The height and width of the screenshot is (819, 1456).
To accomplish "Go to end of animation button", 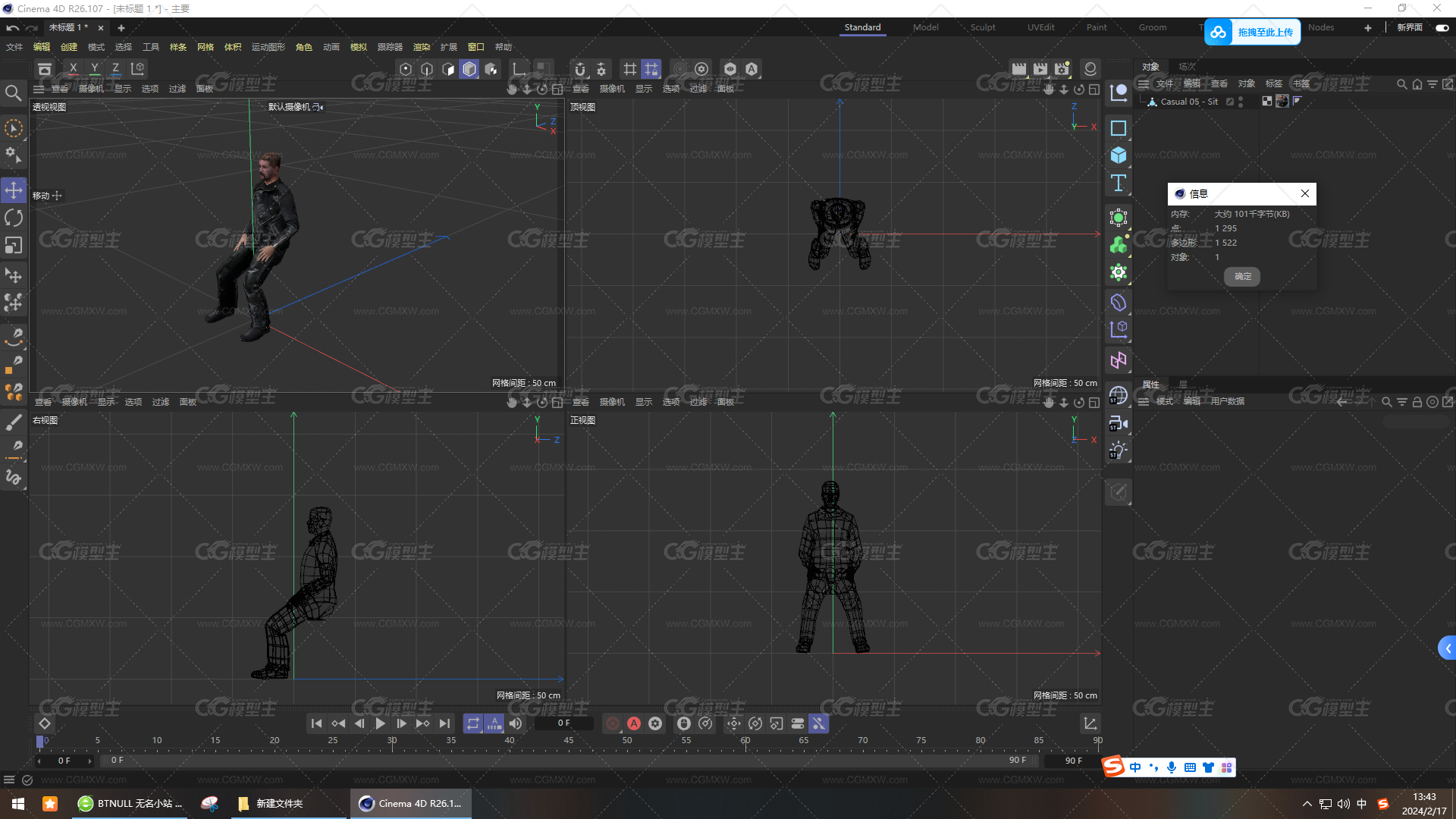I will tap(444, 723).
